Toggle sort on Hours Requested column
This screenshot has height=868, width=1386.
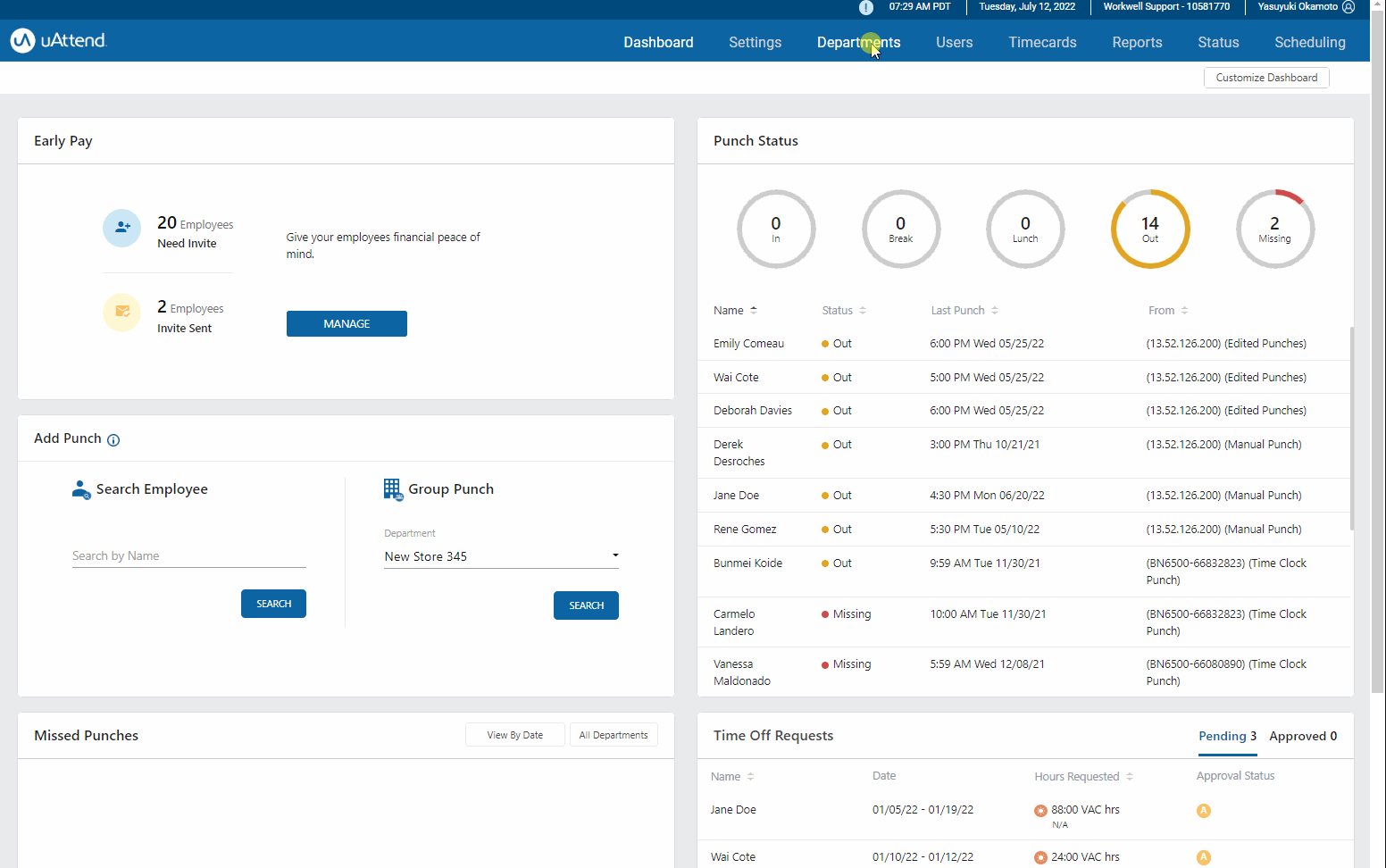tap(1131, 776)
